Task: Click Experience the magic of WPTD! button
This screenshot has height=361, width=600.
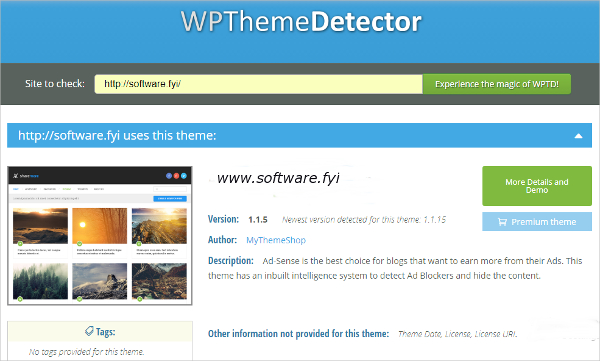Action: 497,84
